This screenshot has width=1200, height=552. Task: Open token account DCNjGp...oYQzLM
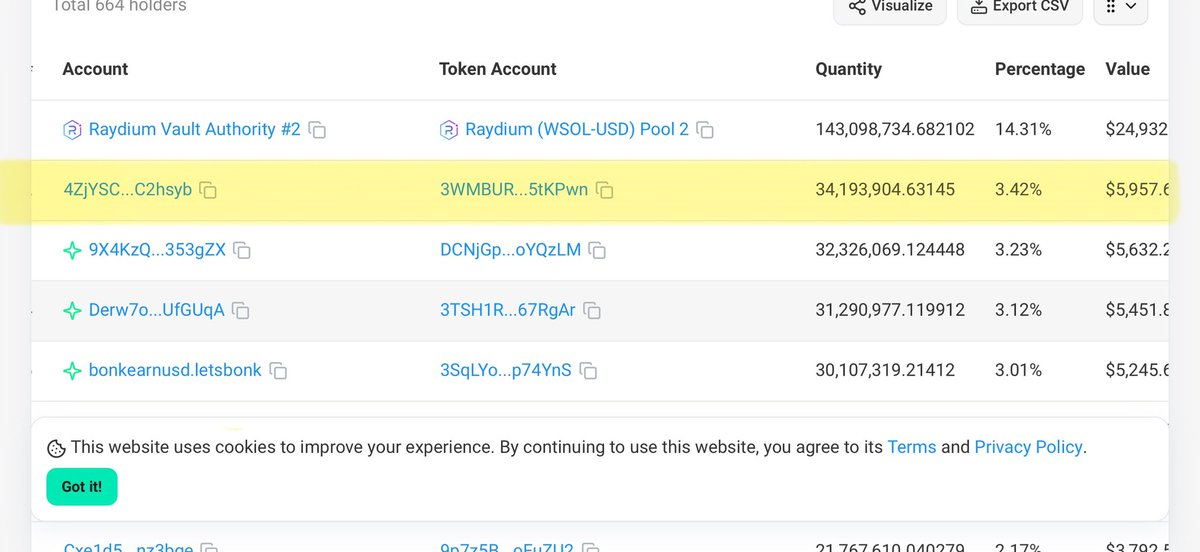click(510, 250)
